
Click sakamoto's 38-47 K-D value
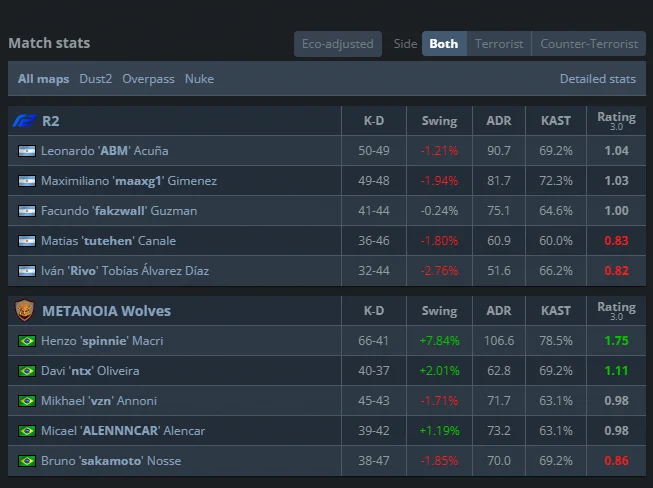pos(374,461)
